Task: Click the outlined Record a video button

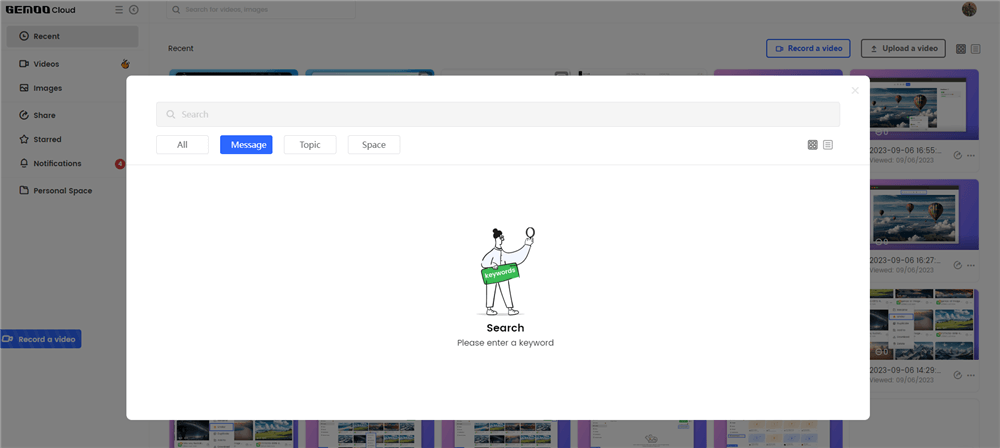Action: (808, 49)
